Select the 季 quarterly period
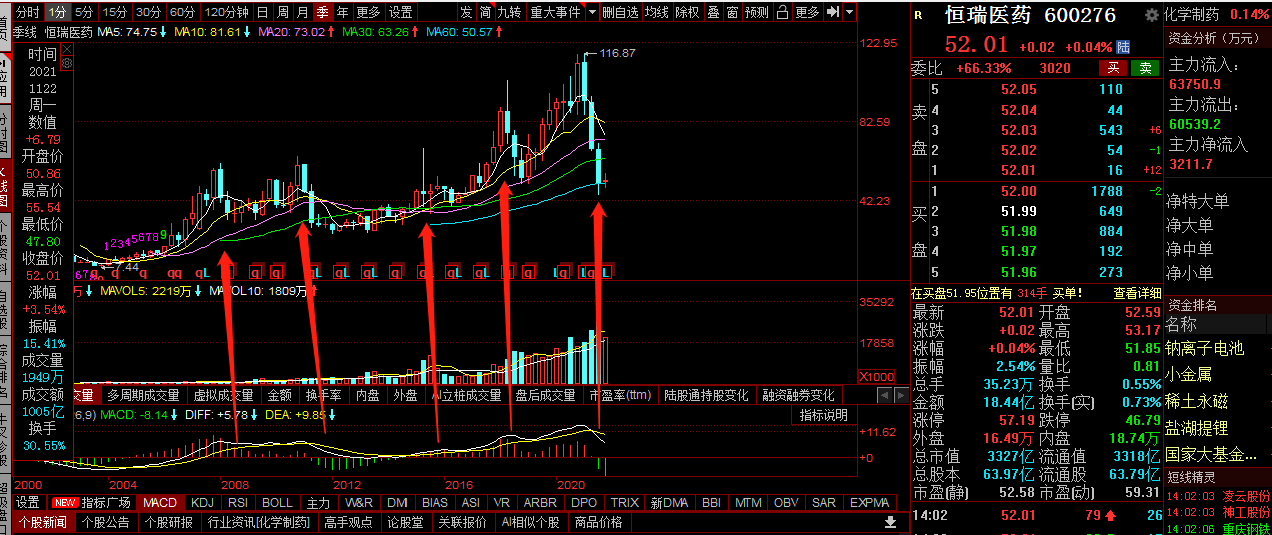Screen dimensions: 1272x535 (322, 12)
